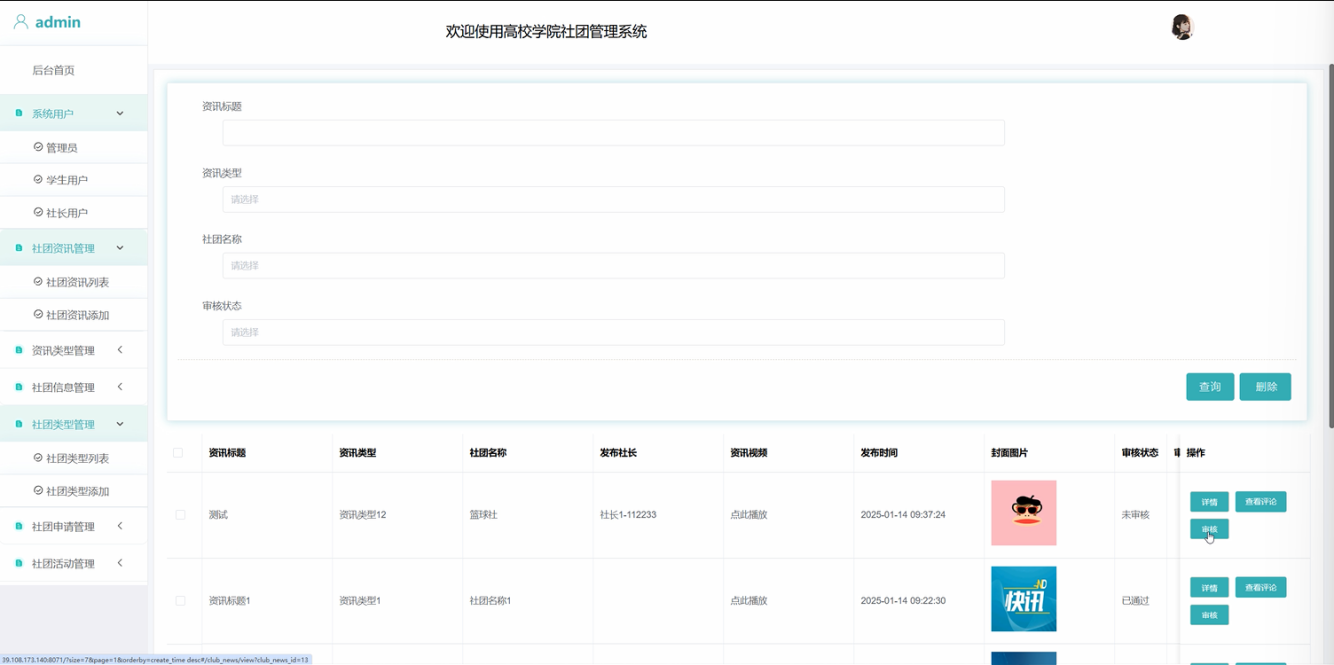Click 审核 for the 测试 row
Image resolution: width=1334 pixels, height=665 pixels.
(x=1209, y=529)
